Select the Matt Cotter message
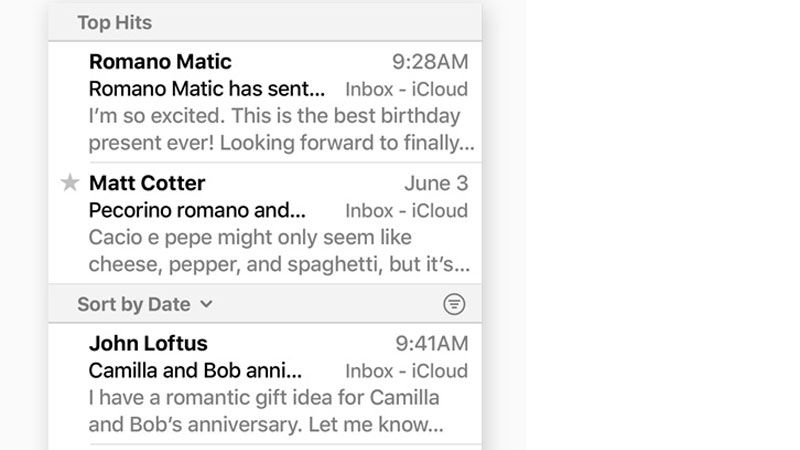This screenshot has height=450, width=800. [x=265, y=223]
